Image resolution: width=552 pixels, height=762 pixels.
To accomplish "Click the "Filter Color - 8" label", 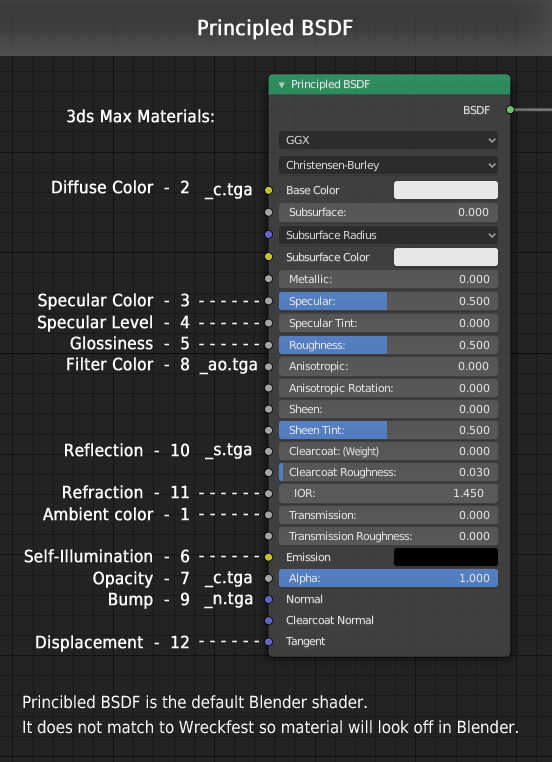I will point(128,364).
